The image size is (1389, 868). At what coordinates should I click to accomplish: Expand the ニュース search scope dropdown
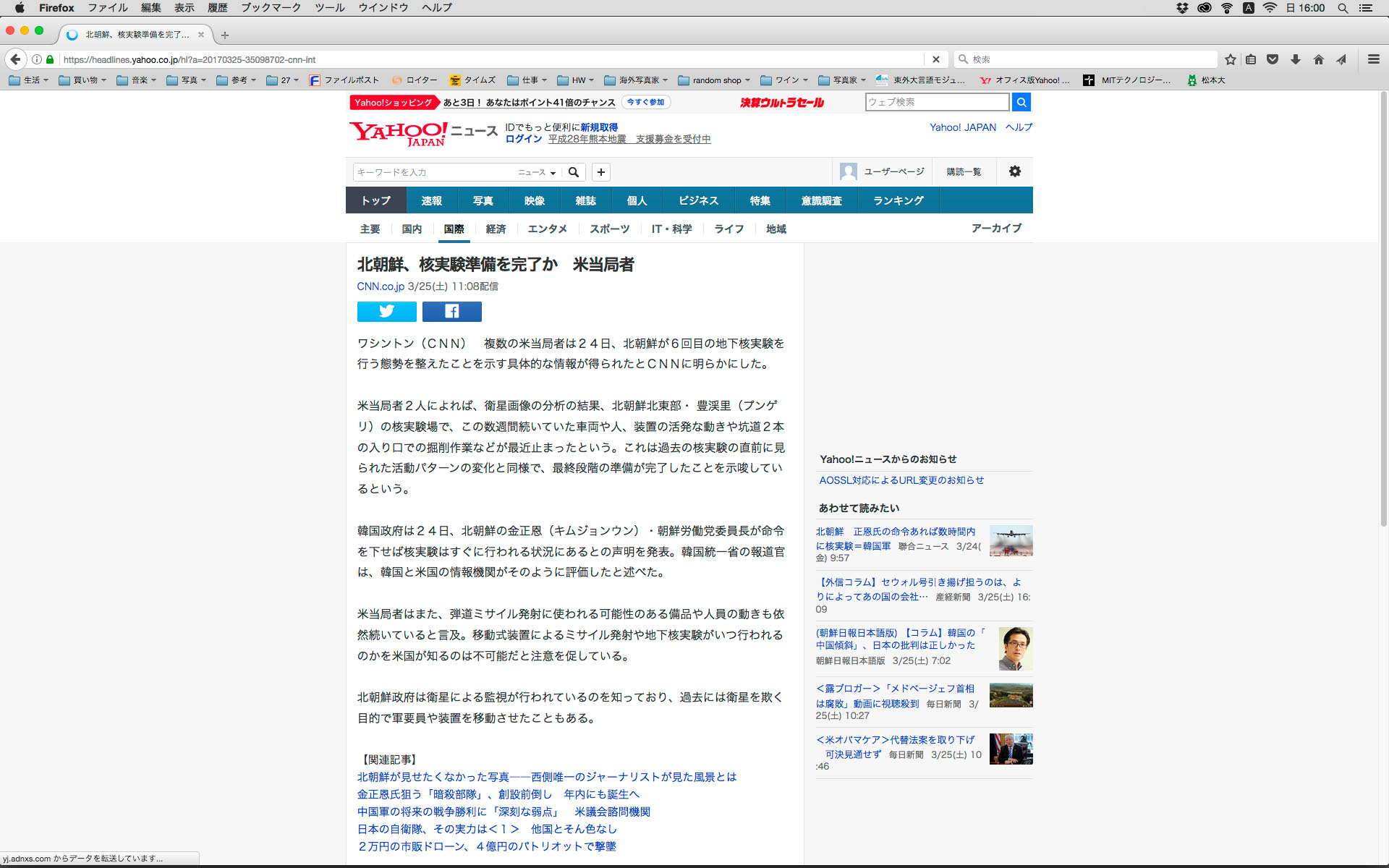pyautogui.click(x=536, y=172)
